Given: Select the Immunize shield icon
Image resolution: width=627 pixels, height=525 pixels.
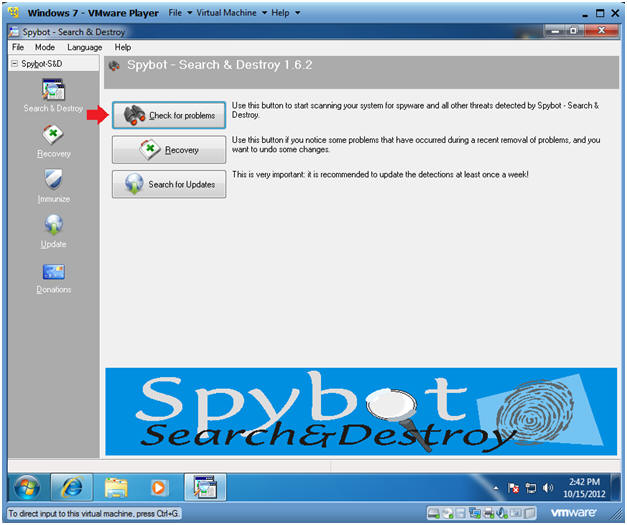Looking at the screenshot, I should click(x=53, y=179).
